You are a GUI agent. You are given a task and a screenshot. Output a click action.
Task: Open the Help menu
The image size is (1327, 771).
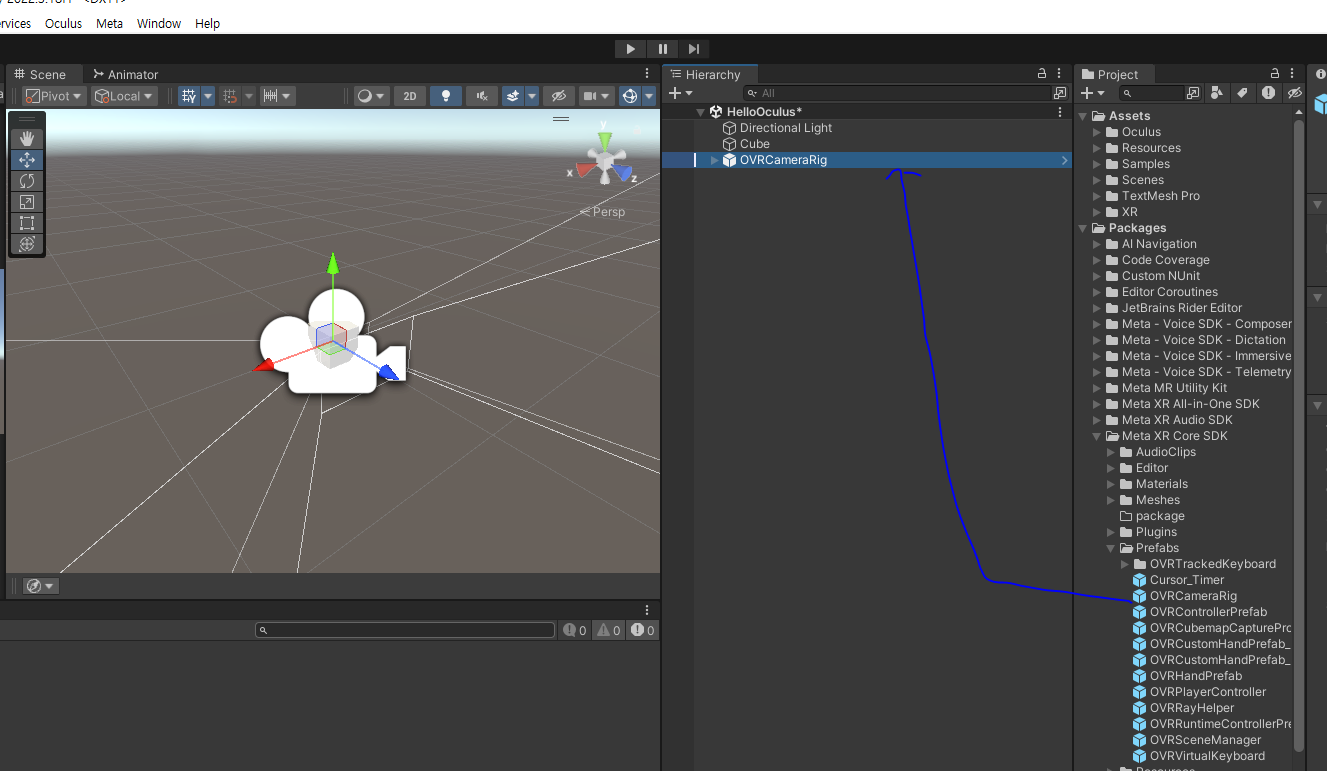(207, 23)
